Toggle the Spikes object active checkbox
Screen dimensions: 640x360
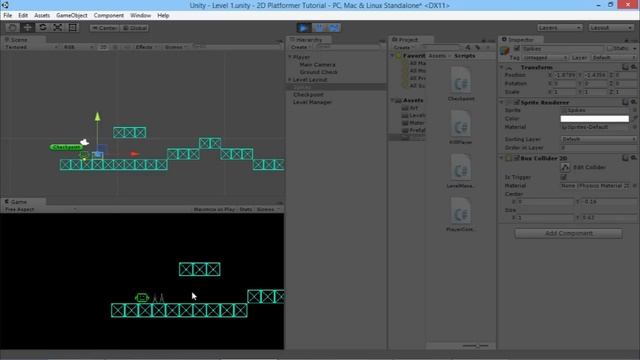pyautogui.click(x=517, y=49)
